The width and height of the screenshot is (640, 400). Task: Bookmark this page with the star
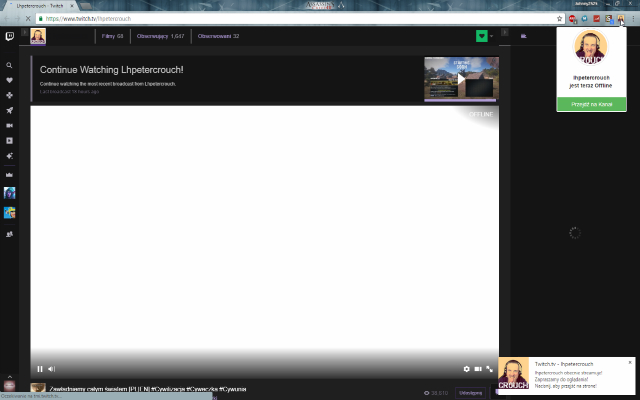(559, 19)
